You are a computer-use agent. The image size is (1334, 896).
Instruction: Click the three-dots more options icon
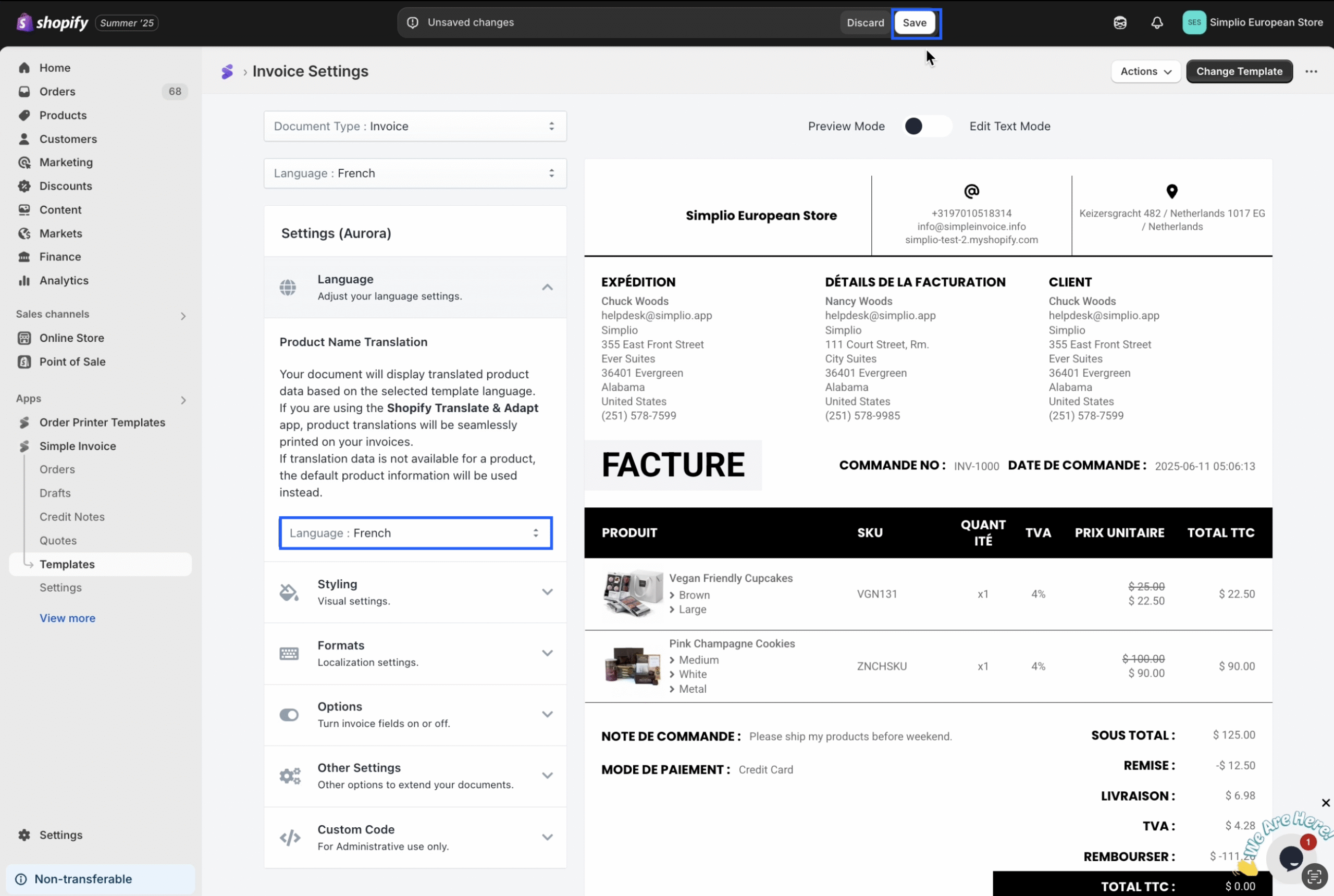1311,71
